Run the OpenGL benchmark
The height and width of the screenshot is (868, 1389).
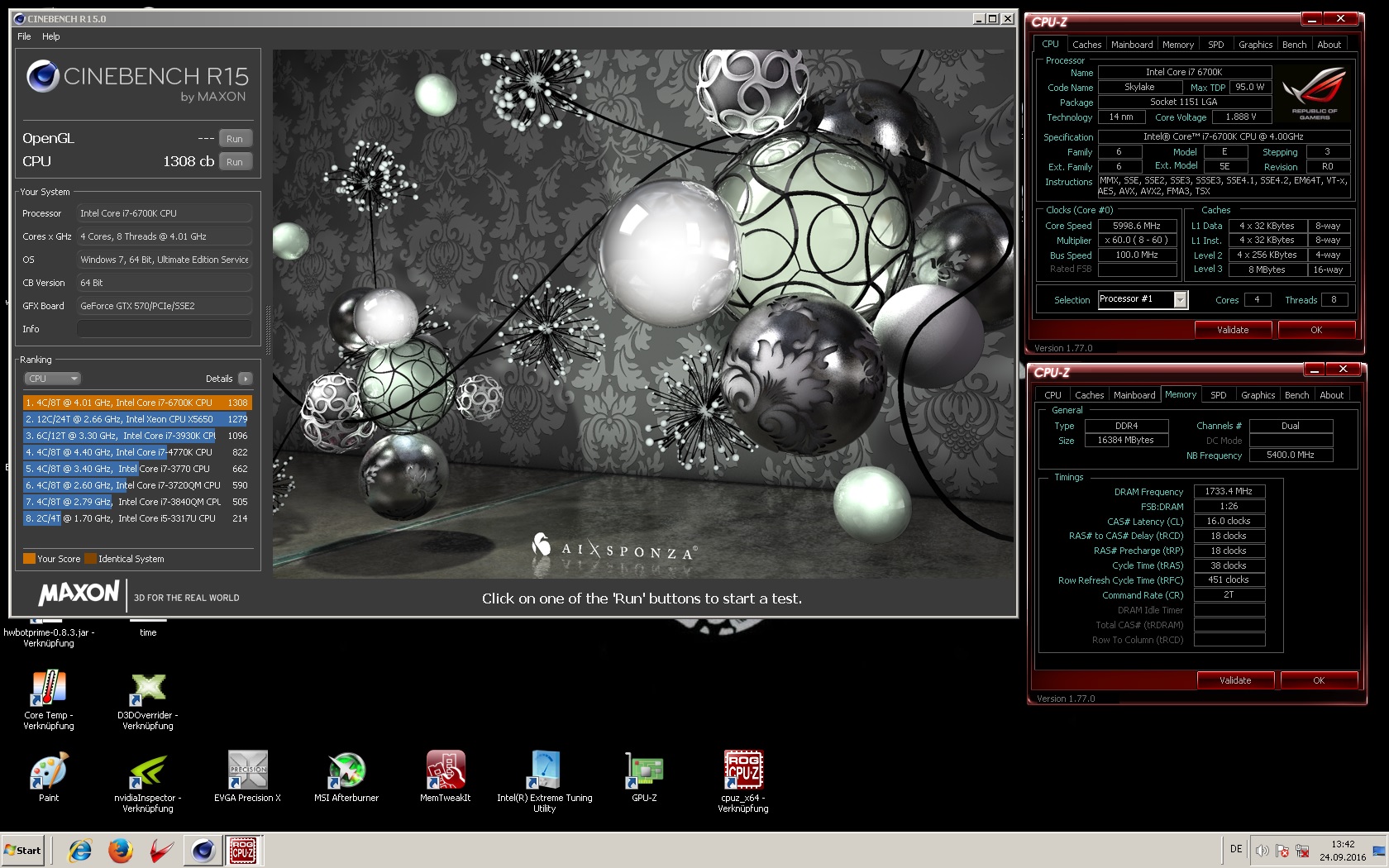pos(235,139)
